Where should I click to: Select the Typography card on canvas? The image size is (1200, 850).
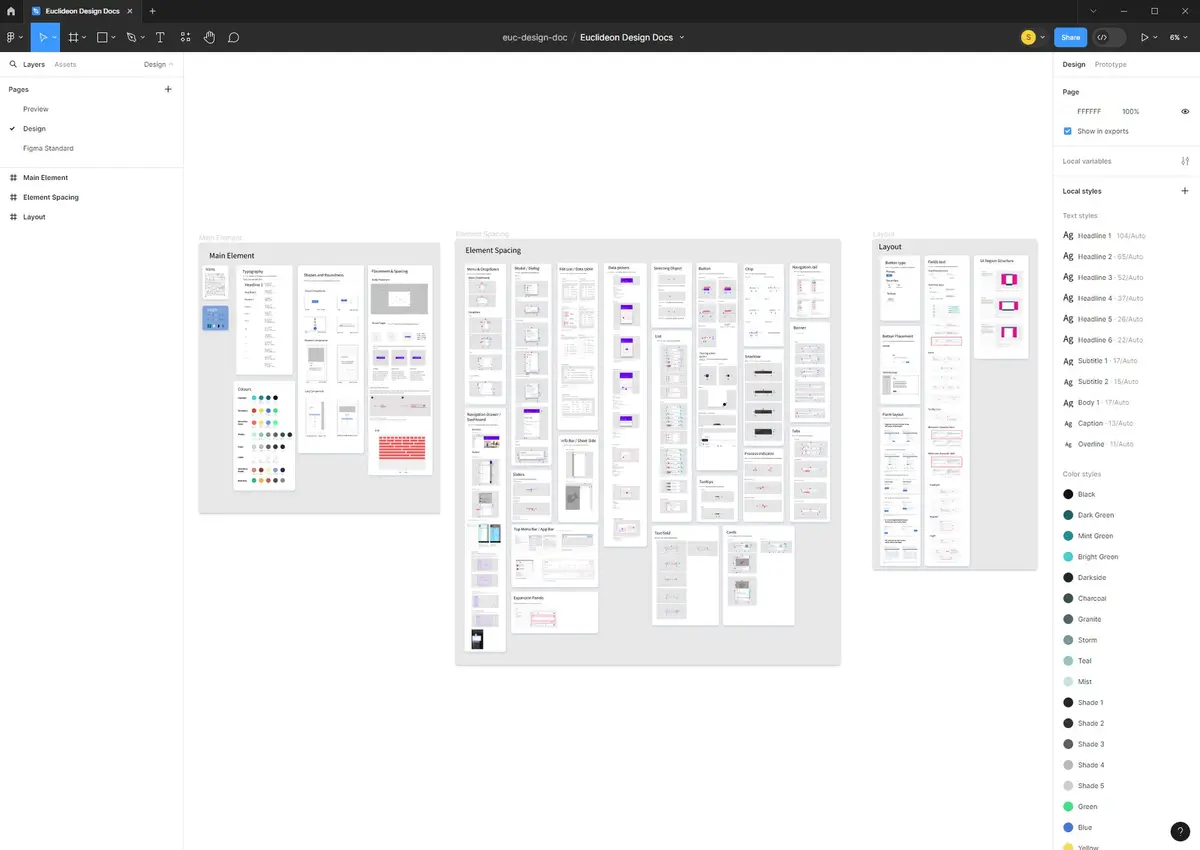tap(264, 320)
